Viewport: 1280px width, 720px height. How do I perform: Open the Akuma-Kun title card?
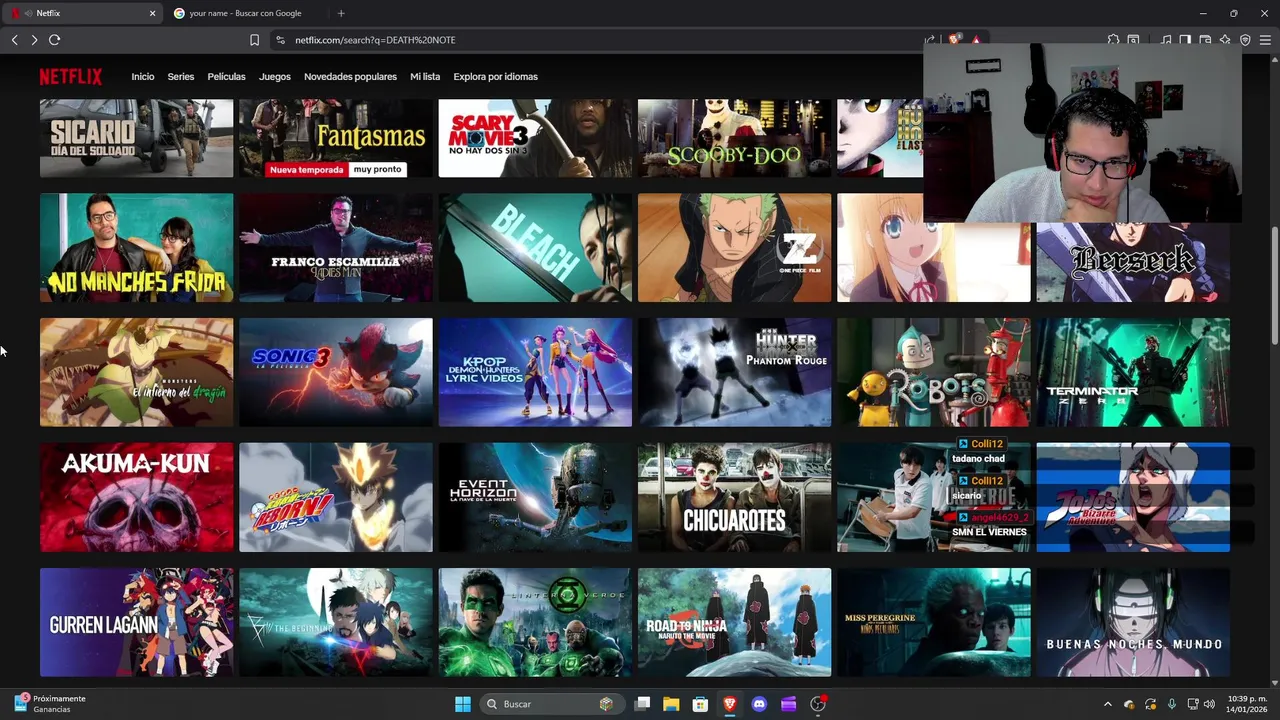pos(136,497)
